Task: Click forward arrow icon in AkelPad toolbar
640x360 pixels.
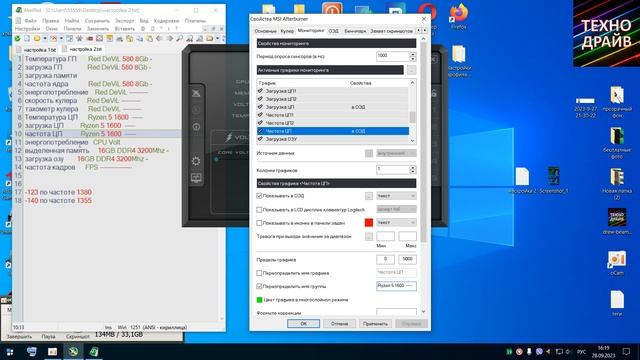Action: pos(169,39)
